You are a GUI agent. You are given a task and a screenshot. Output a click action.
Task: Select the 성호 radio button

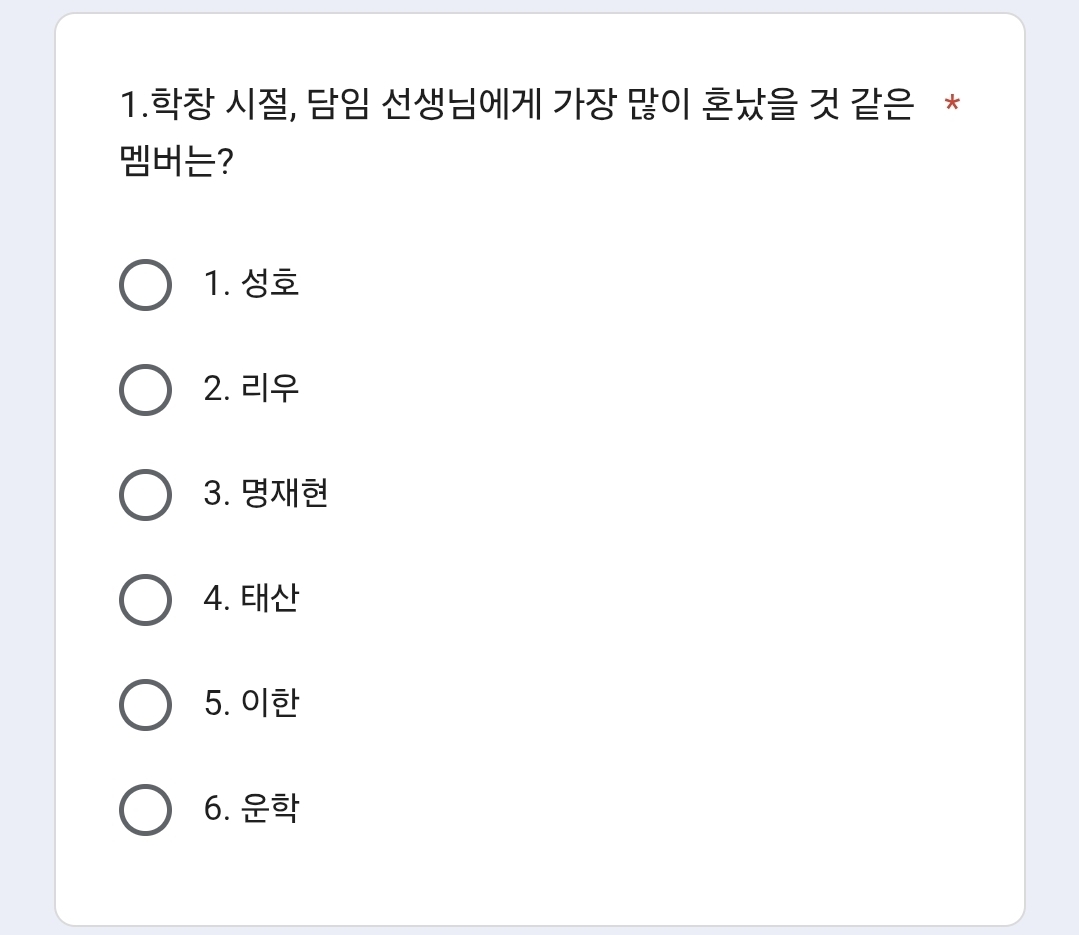click(145, 285)
